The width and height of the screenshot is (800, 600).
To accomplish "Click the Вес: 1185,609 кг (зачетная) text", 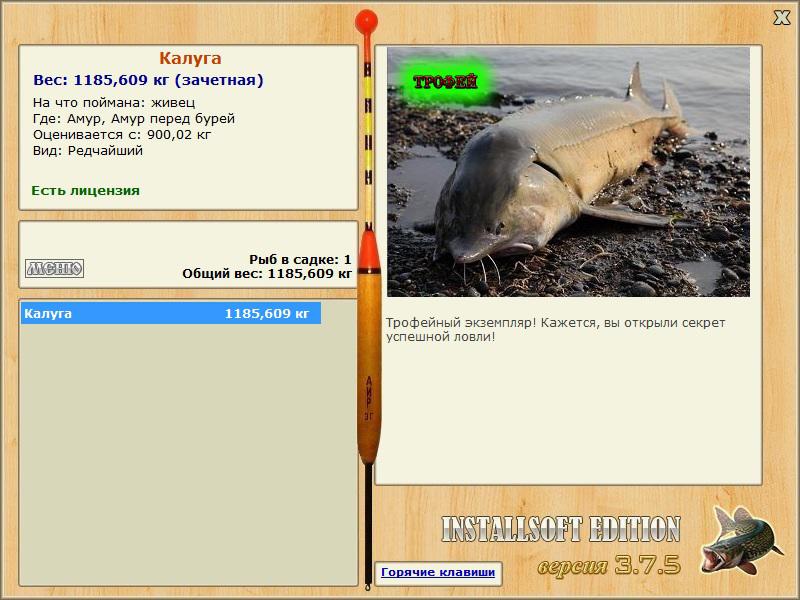I will point(148,80).
